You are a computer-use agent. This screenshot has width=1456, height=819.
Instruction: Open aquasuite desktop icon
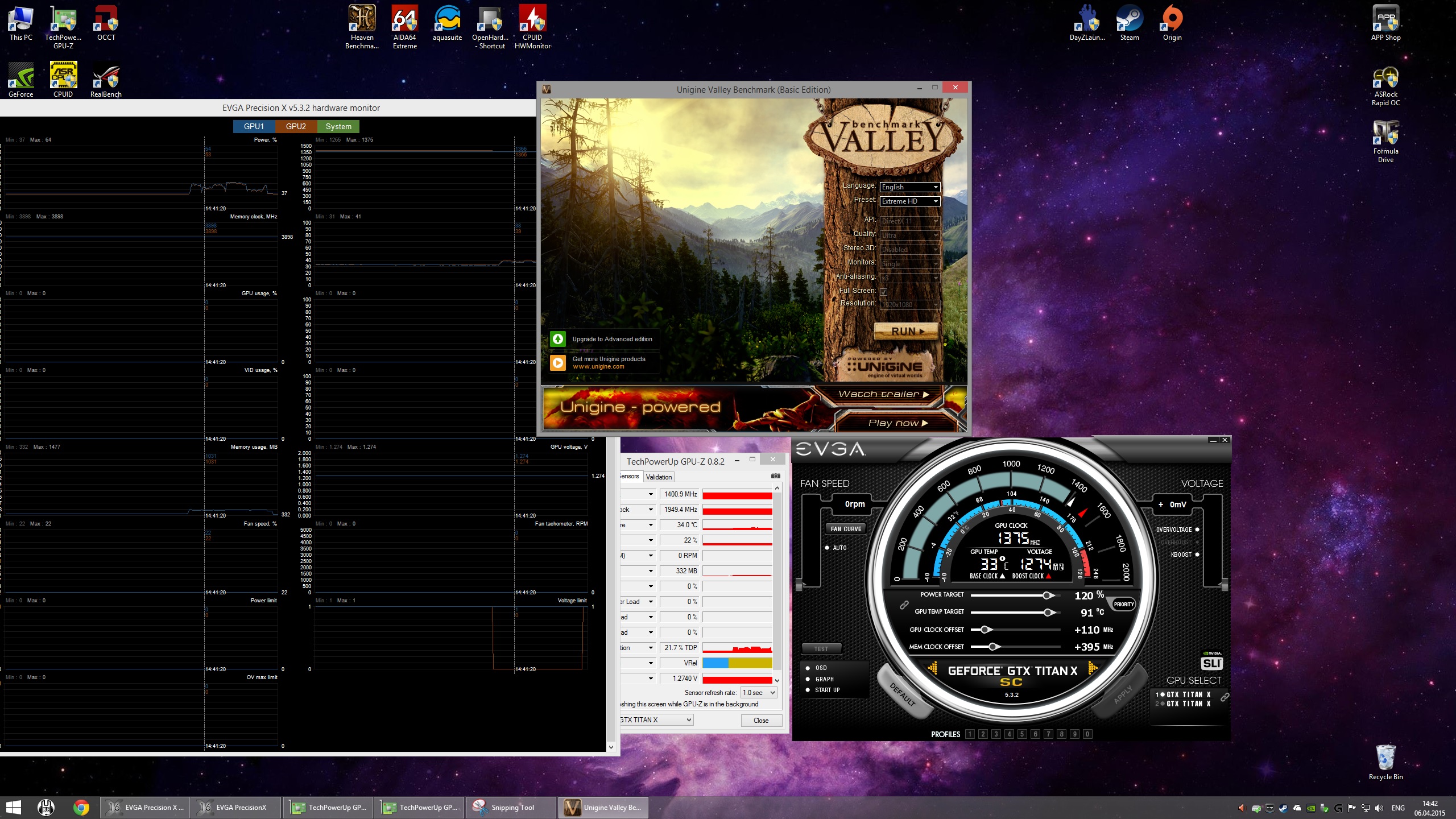(x=447, y=23)
